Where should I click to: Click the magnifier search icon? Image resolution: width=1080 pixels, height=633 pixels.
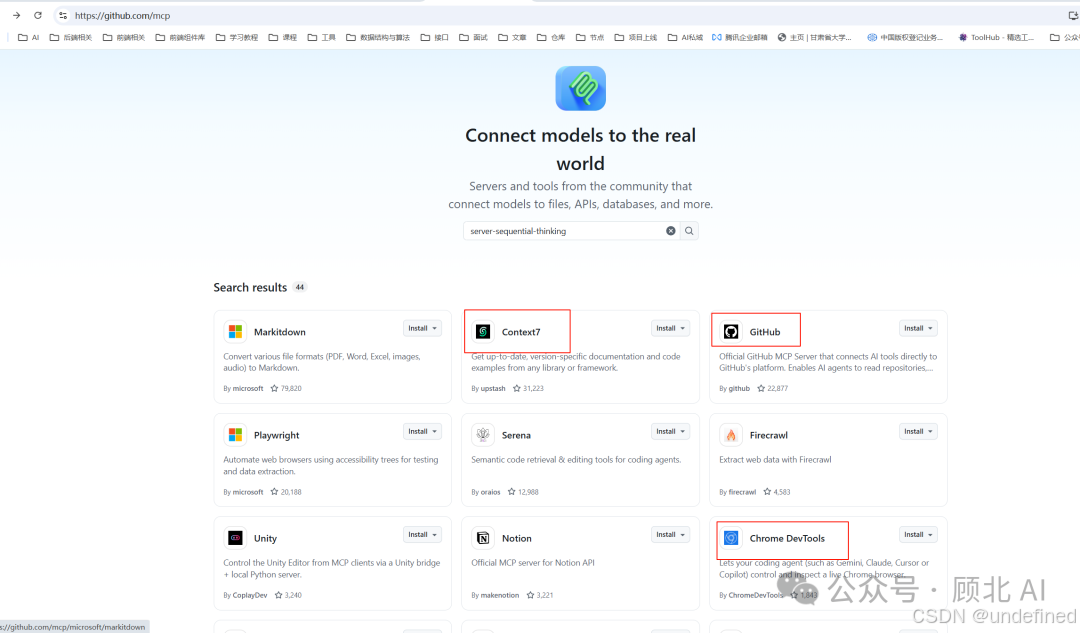pyautogui.click(x=689, y=231)
